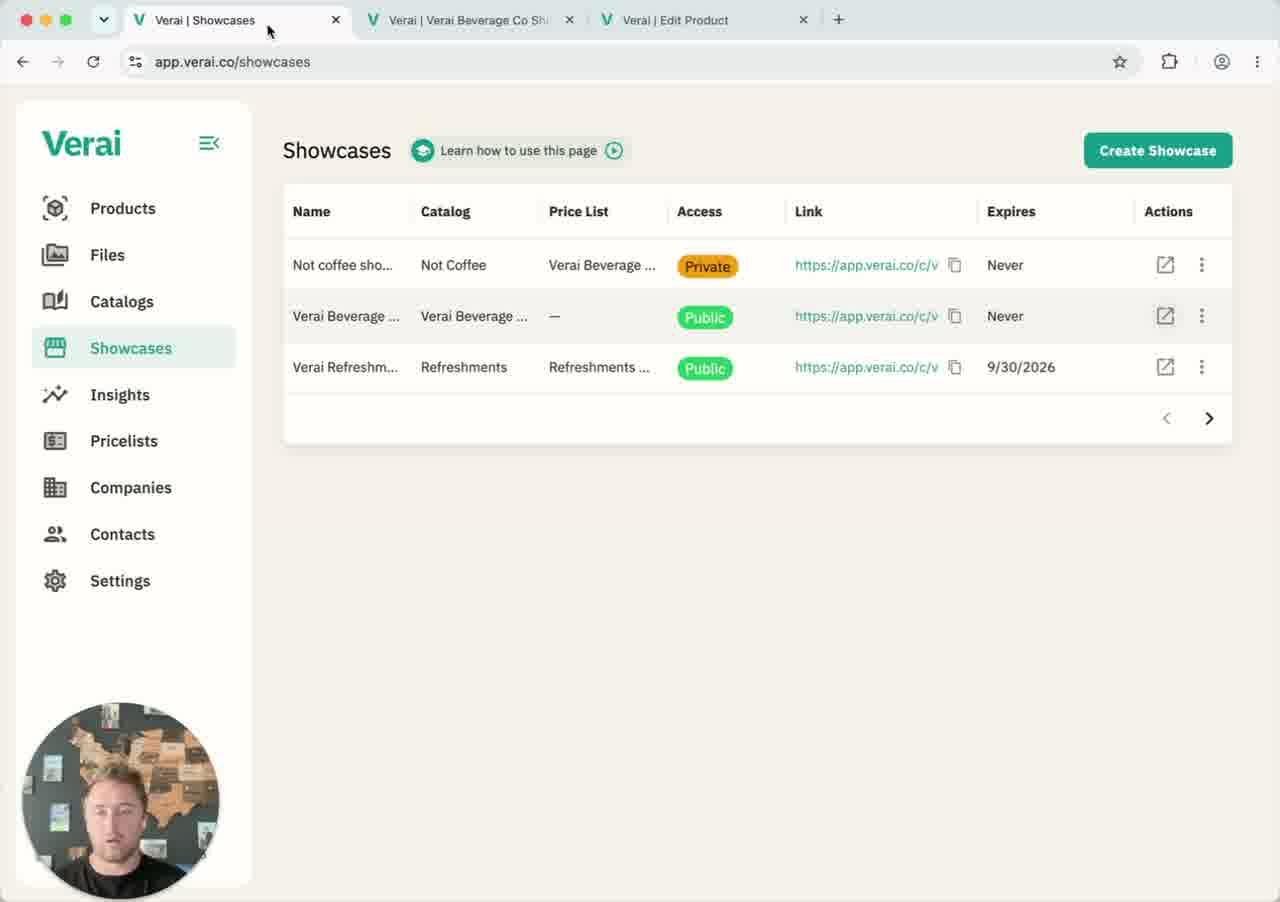Select the Showcases sidebar item
Screen dimensions: 1280x902
click(x=134, y=348)
